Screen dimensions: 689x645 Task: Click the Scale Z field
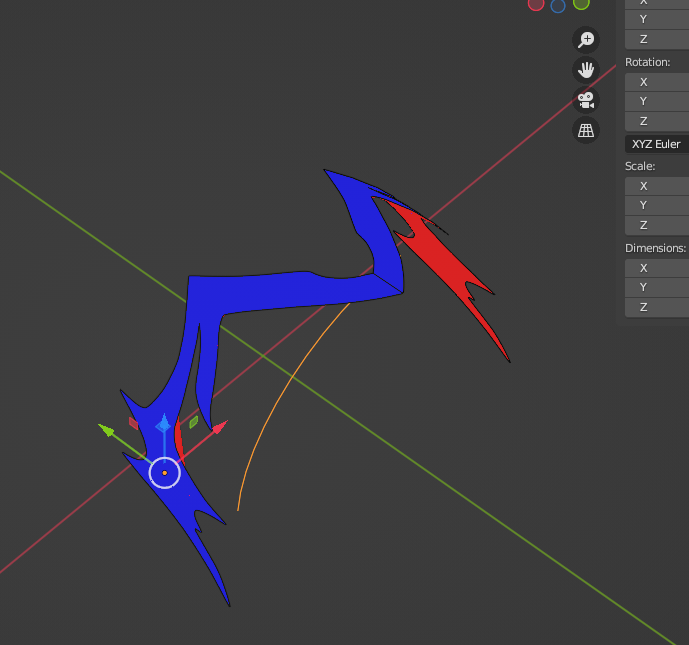[x=657, y=225]
